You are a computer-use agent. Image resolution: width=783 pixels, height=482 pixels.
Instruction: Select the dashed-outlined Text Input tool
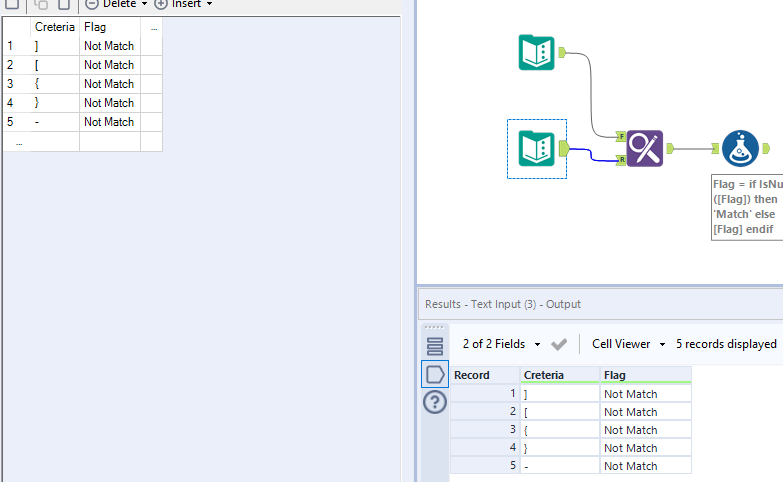(x=536, y=148)
